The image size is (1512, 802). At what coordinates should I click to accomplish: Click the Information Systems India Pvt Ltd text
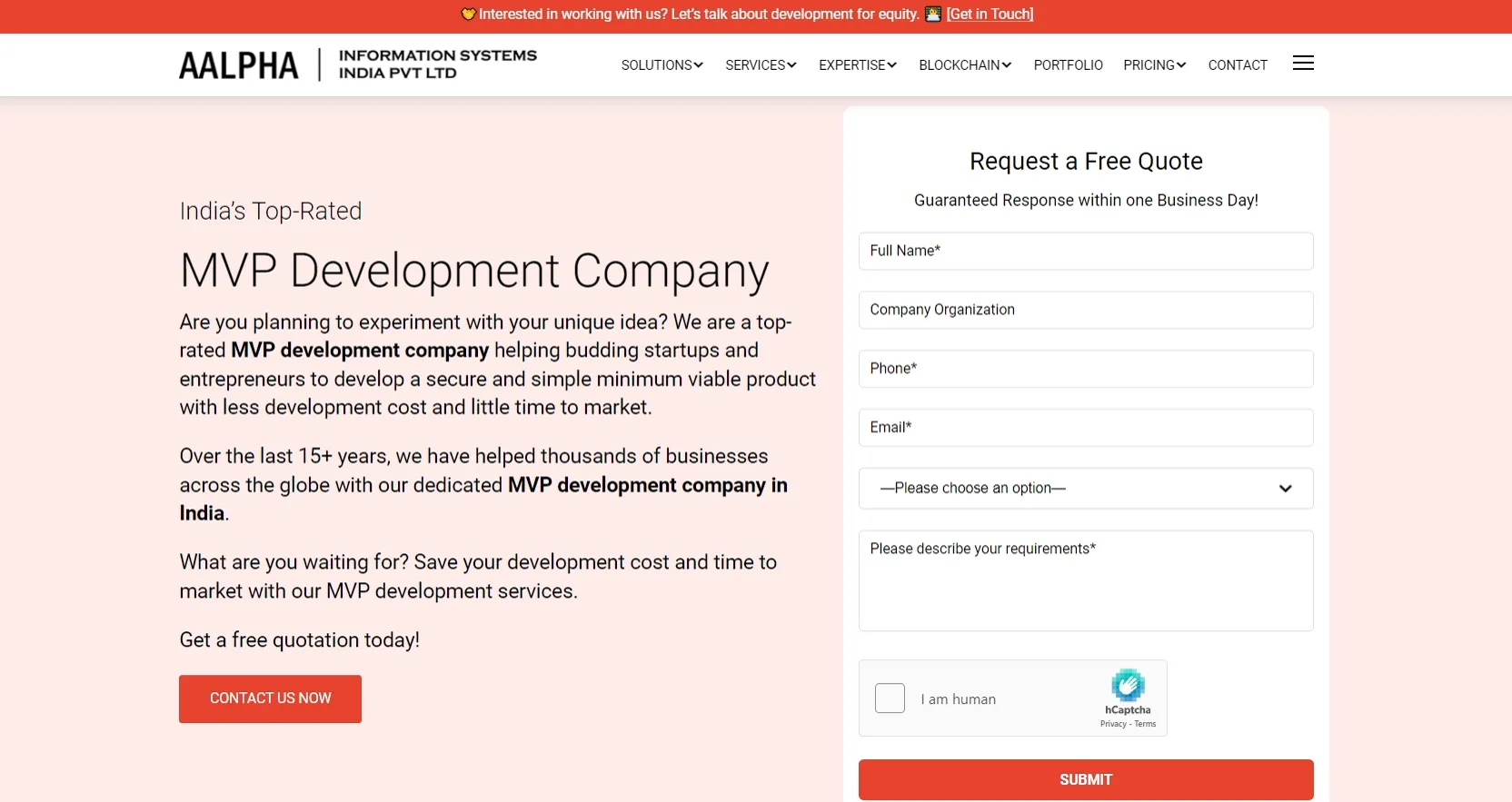438,64
